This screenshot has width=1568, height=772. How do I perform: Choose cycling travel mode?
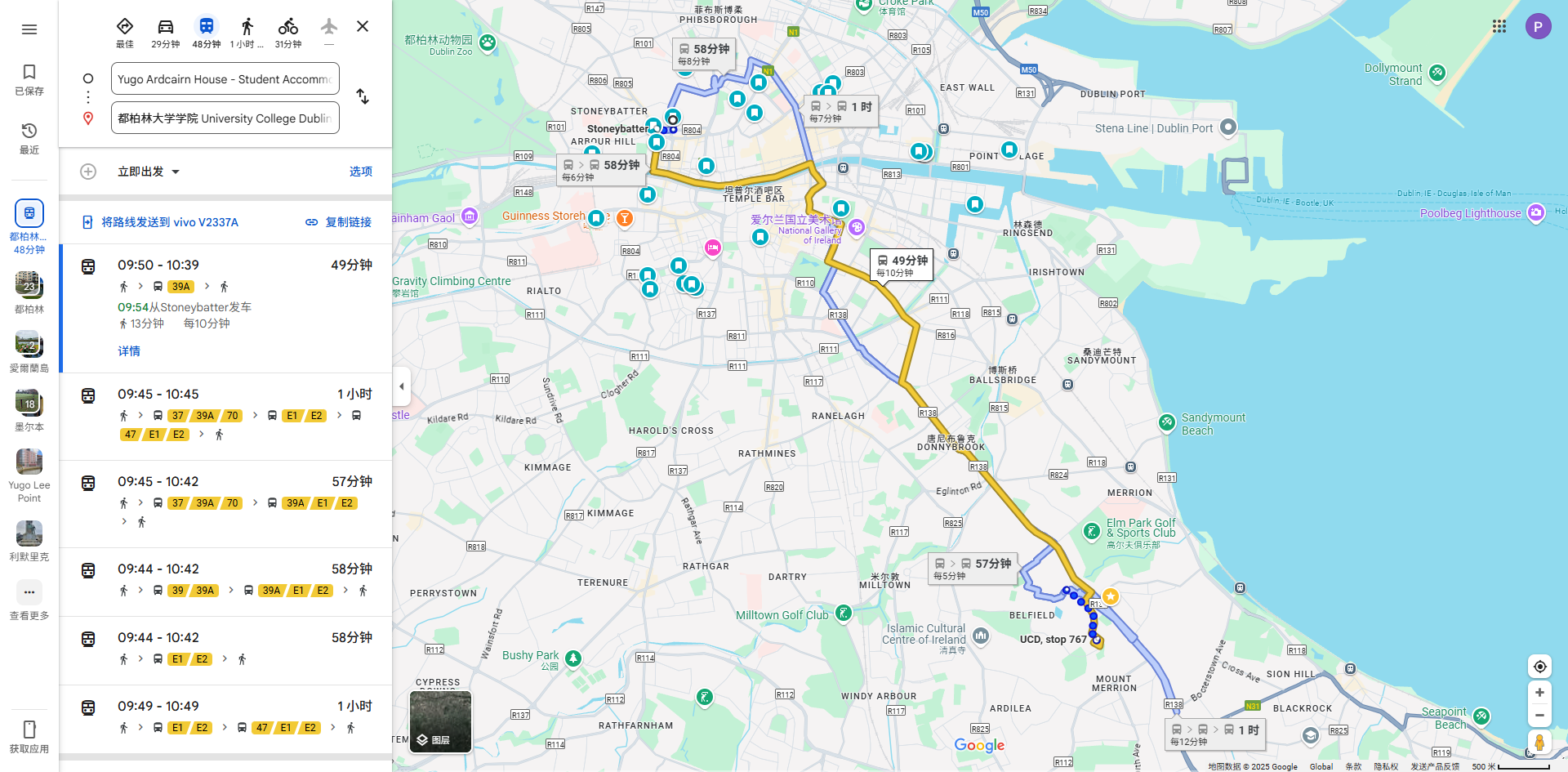pyautogui.click(x=288, y=33)
